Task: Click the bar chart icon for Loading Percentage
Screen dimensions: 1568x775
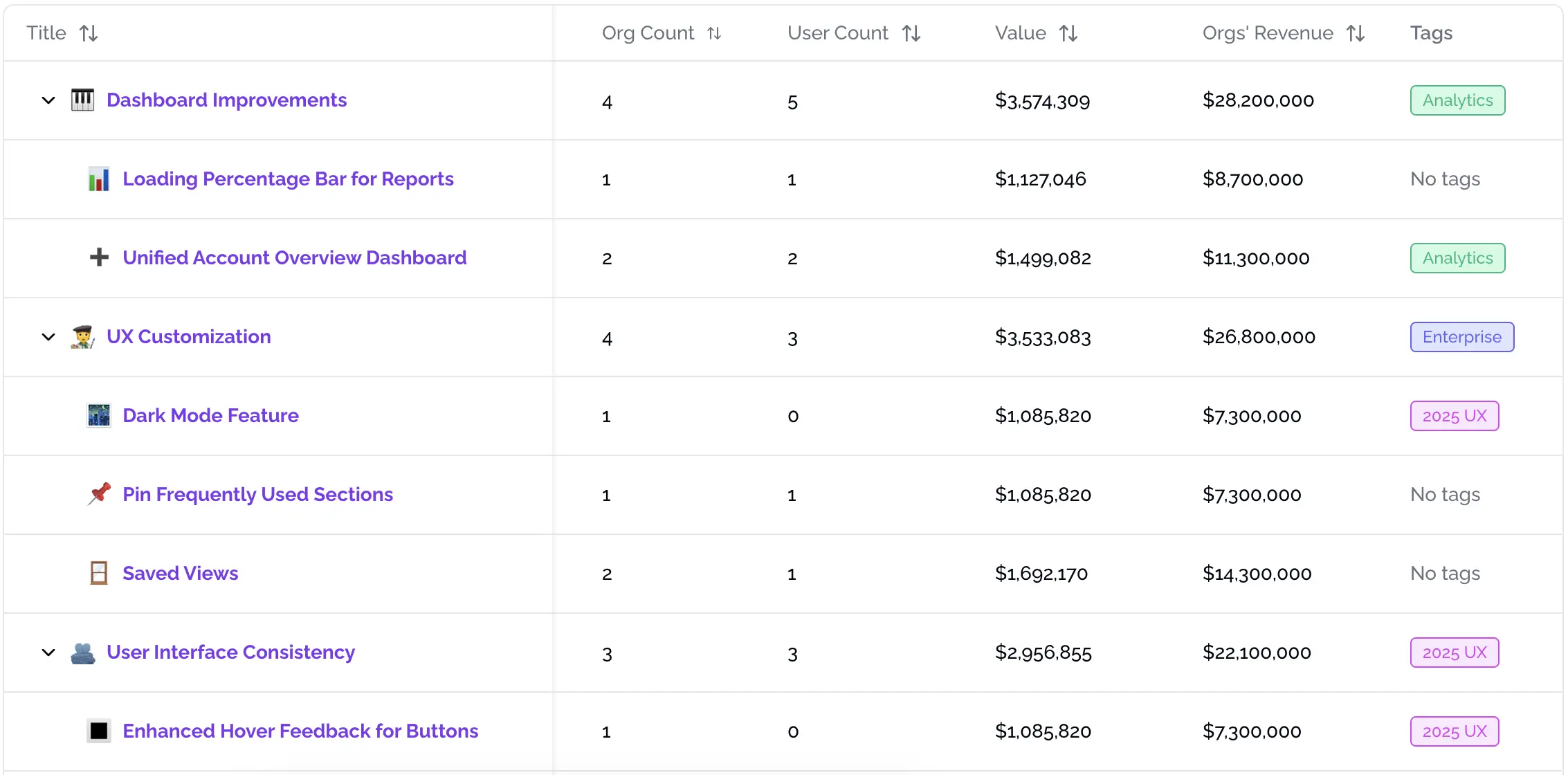Action: click(x=99, y=179)
